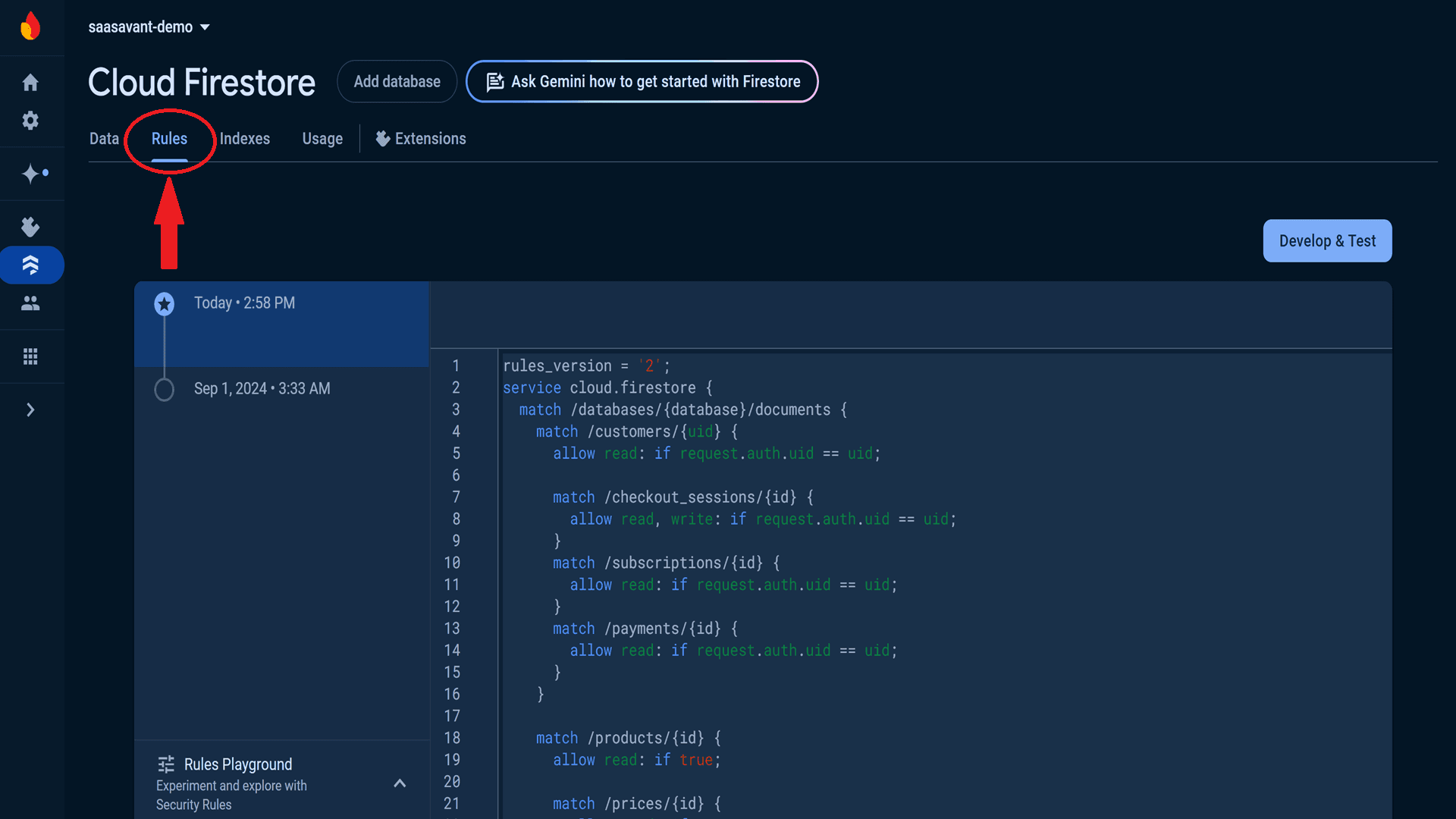Click the Rules Playground sliders icon
1456x819 pixels.
166,764
